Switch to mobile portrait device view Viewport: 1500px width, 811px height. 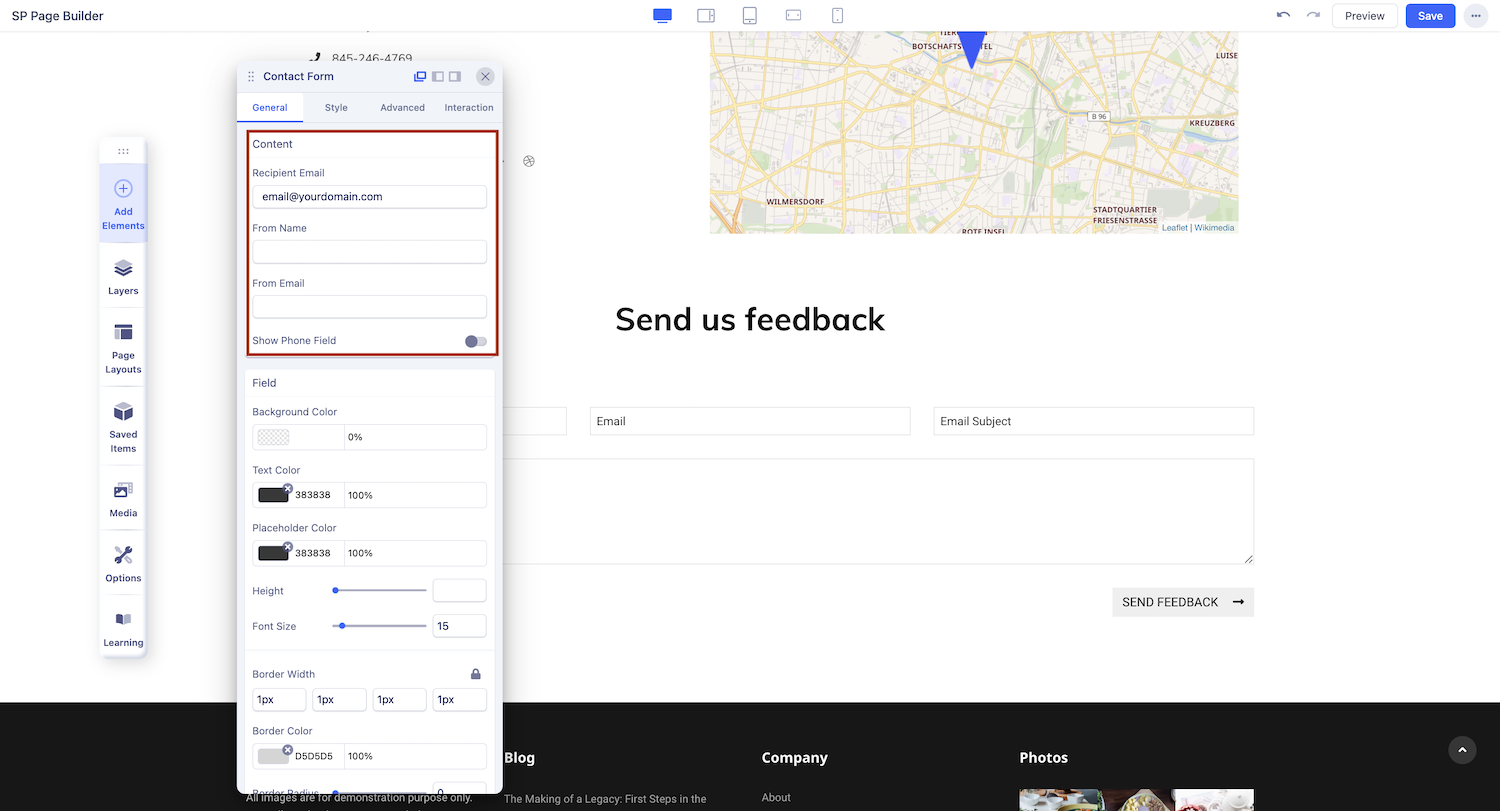pos(838,16)
